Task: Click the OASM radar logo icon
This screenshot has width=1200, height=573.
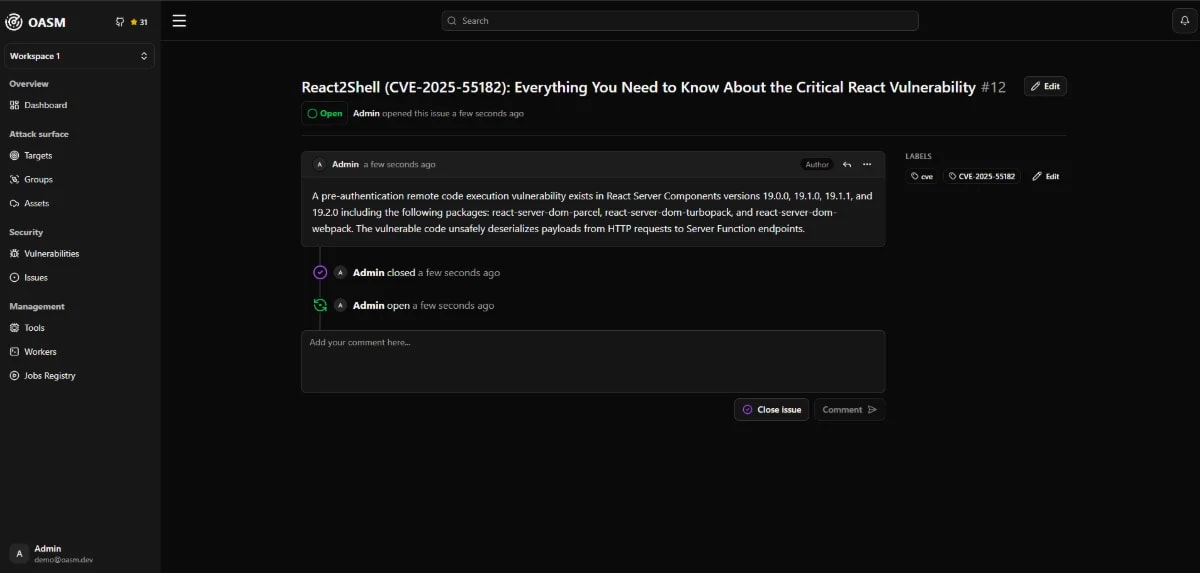Action: tap(14, 21)
